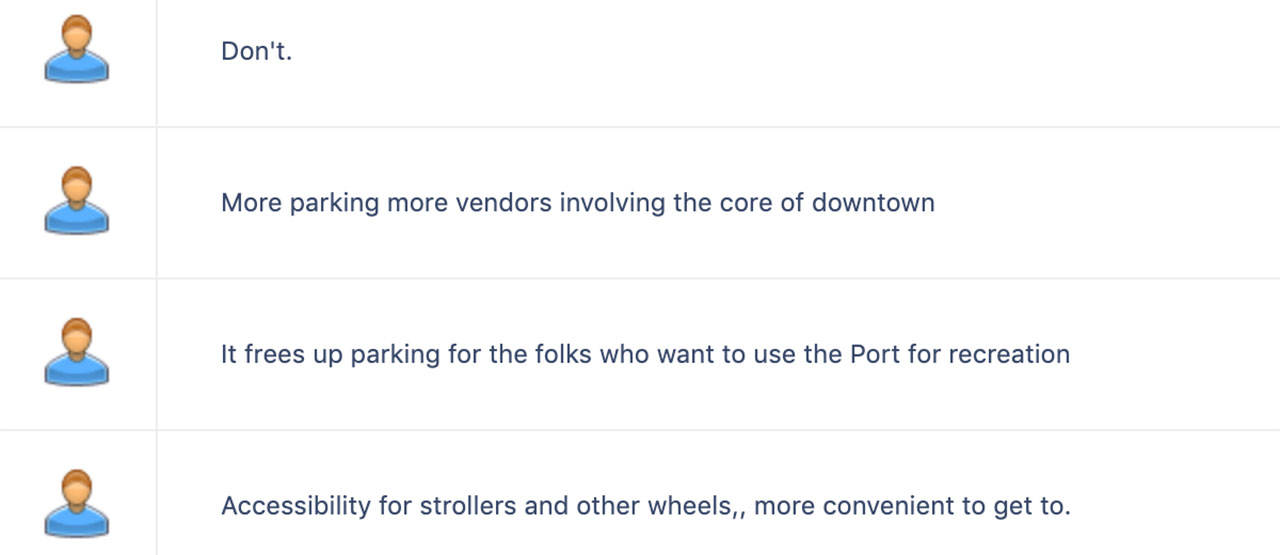Image resolution: width=1280 pixels, height=555 pixels.
Task: Select the "It frees up parking" comment
Action: (x=645, y=355)
